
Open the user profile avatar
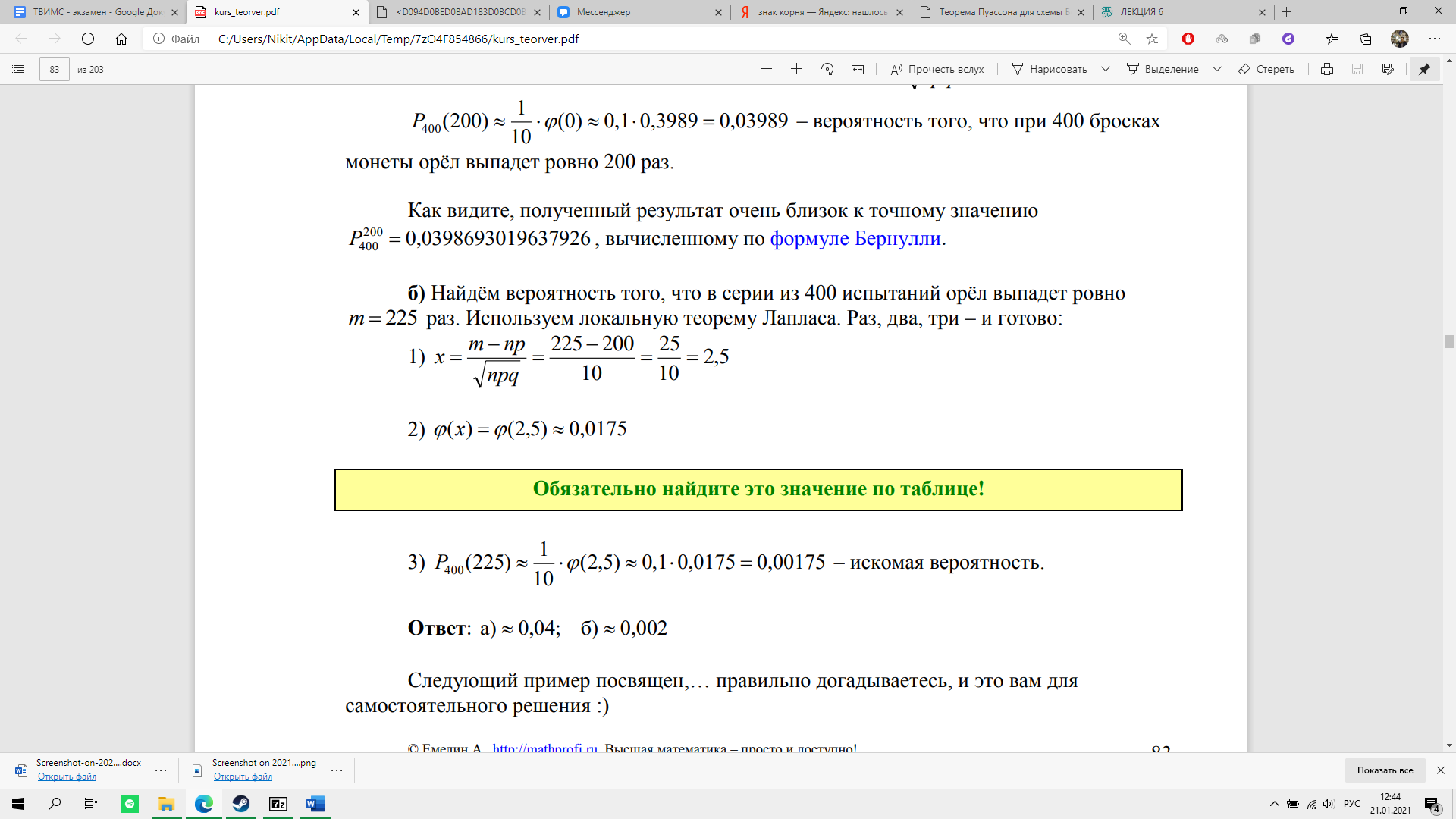point(1400,39)
